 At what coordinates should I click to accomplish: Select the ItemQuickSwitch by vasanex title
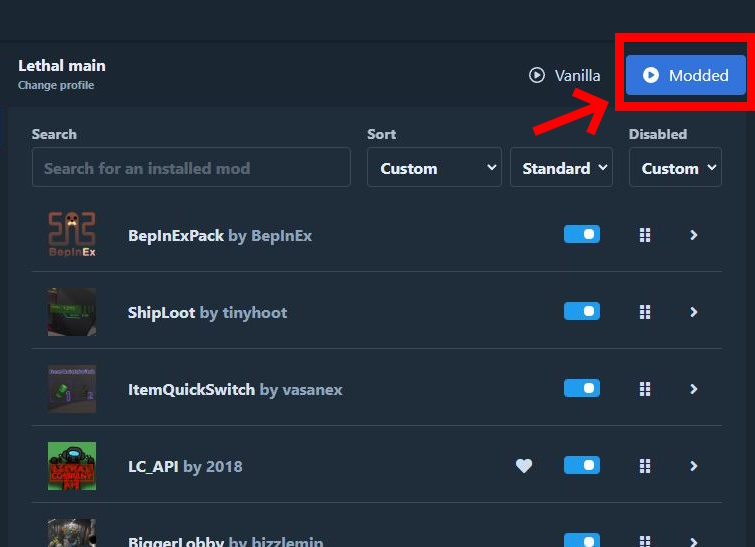pos(235,390)
